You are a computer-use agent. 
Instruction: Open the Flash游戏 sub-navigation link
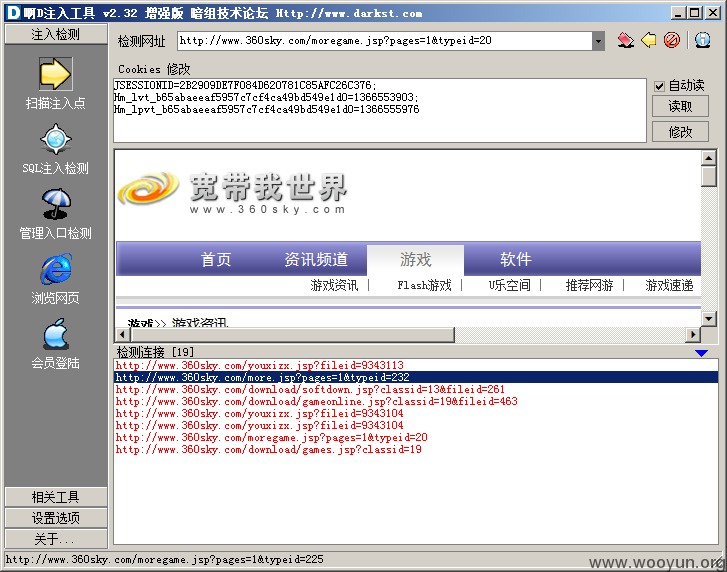tap(424, 286)
